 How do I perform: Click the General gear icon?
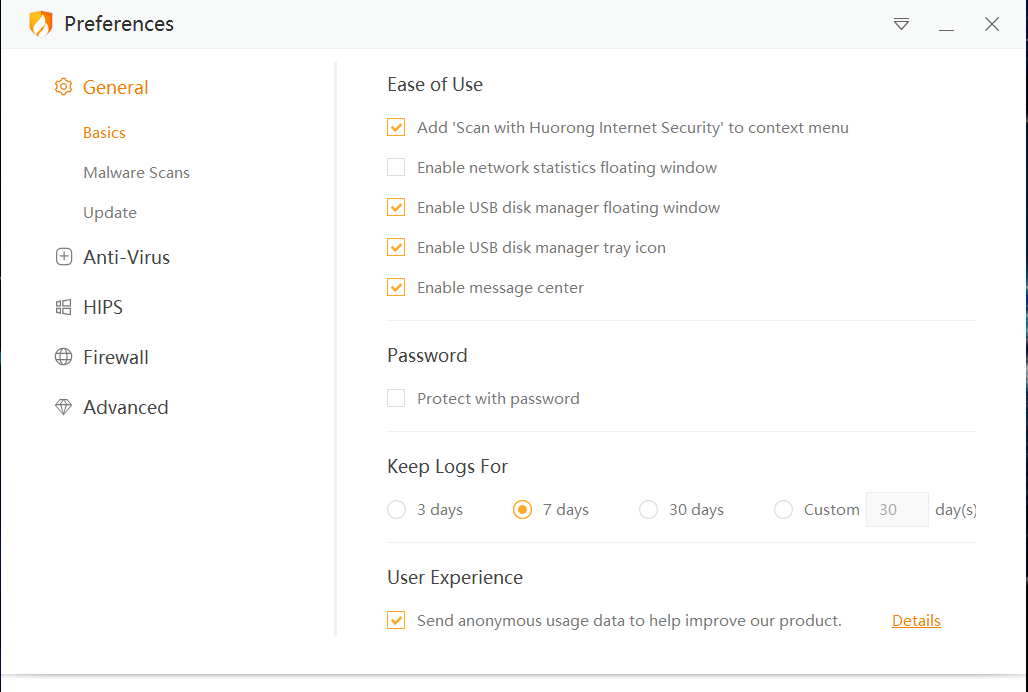pos(63,86)
